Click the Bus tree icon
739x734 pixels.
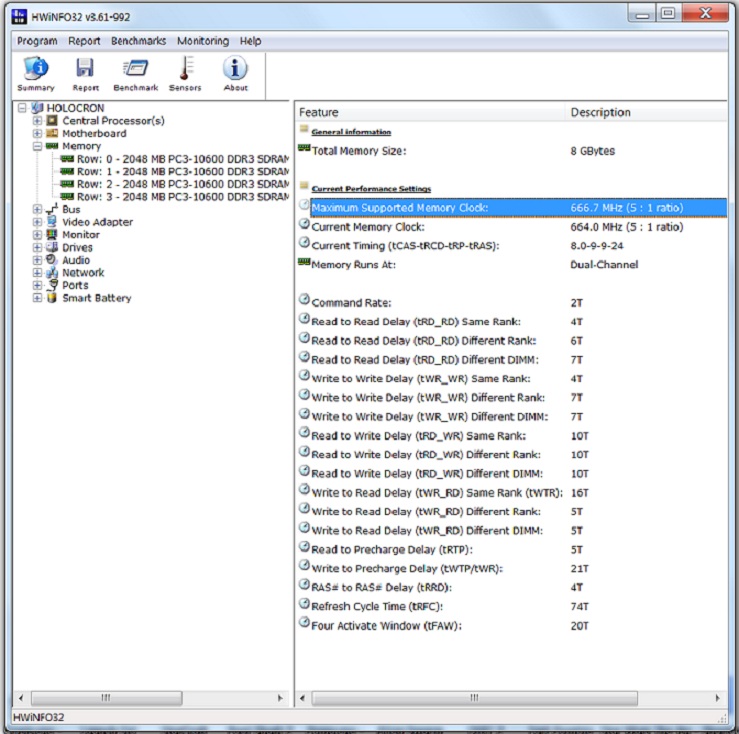click(52, 209)
